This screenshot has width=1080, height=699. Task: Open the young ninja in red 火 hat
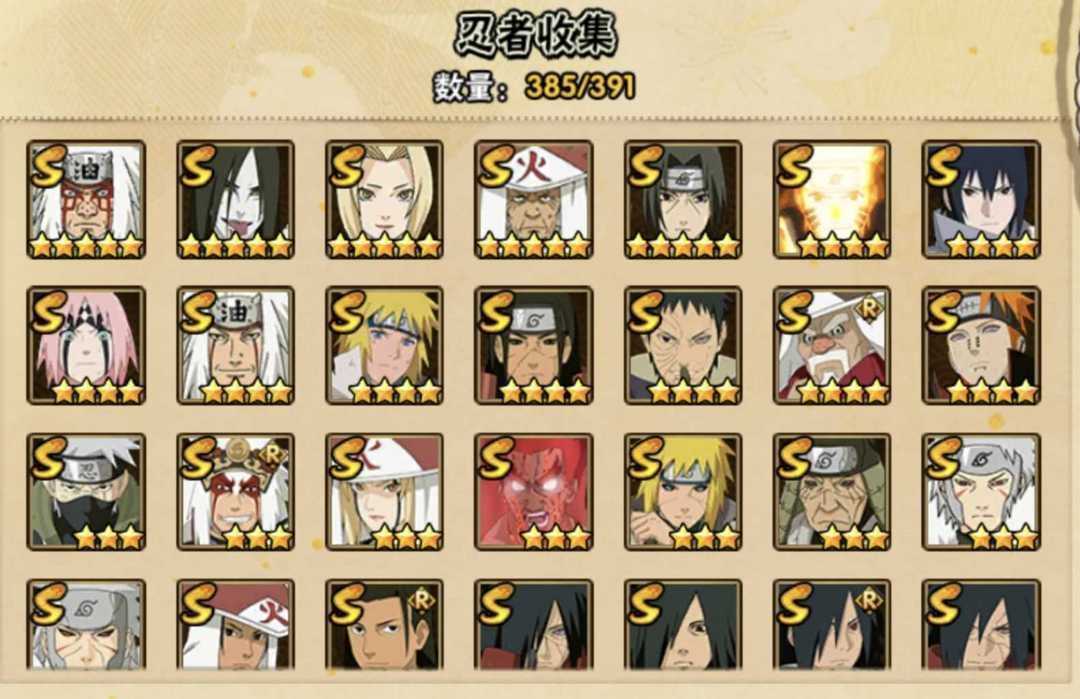tap(236, 625)
